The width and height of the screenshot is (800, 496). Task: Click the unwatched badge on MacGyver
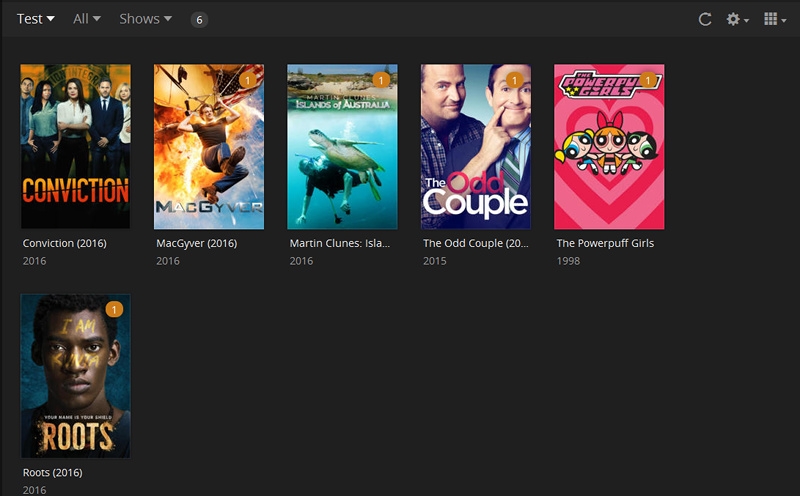pos(247,80)
